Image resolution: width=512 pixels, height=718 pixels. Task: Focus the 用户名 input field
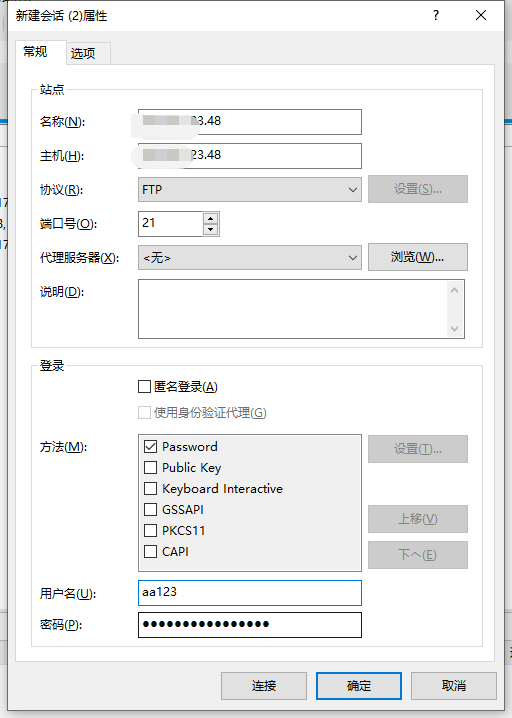pos(250,593)
